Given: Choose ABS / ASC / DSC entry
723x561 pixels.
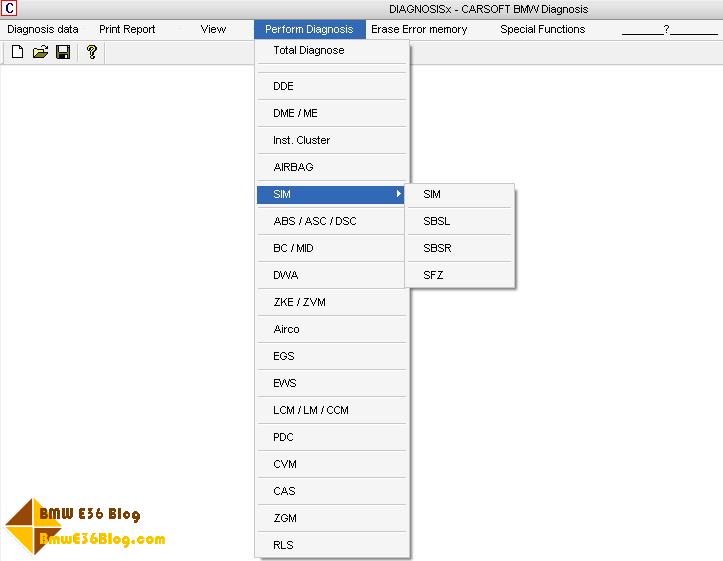Looking at the screenshot, I should pyautogui.click(x=331, y=221).
